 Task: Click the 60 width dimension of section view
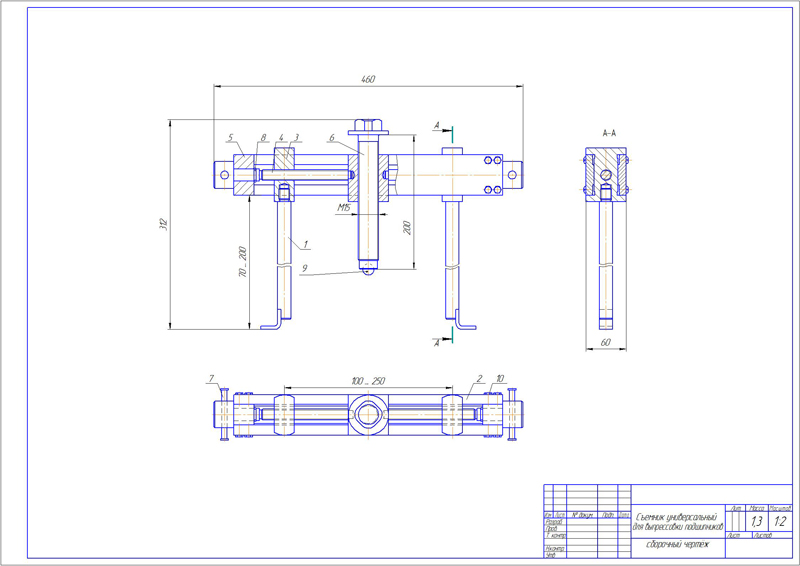point(605,342)
